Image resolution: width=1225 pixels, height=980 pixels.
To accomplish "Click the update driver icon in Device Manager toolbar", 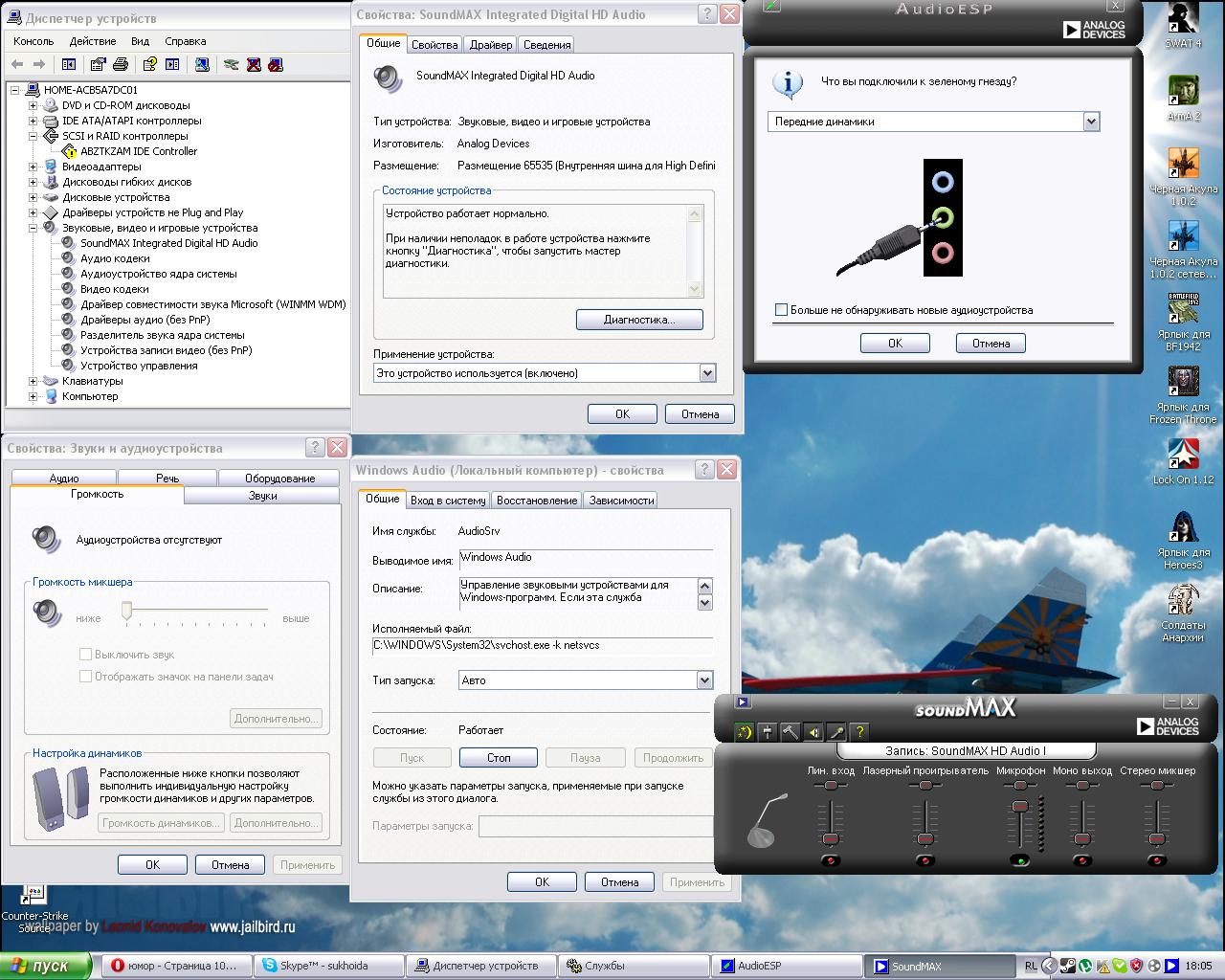I will [x=231, y=64].
